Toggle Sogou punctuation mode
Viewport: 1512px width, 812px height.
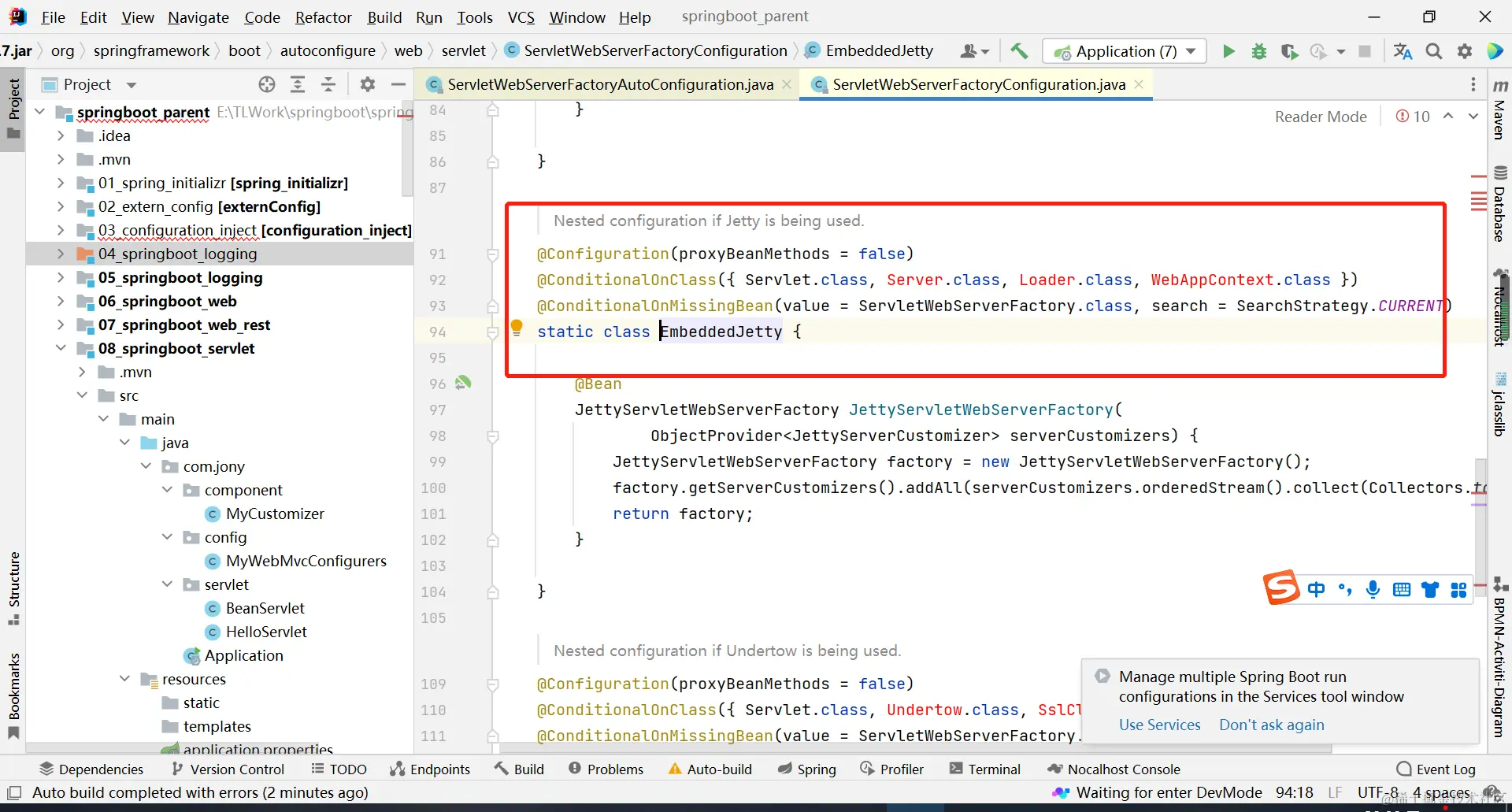tap(1345, 589)
